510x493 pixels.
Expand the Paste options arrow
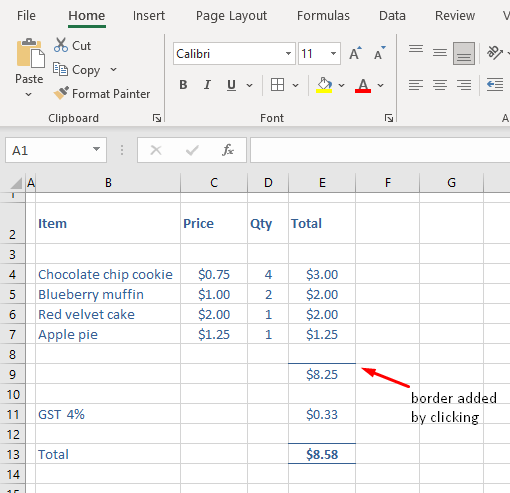tap(29, 95)
